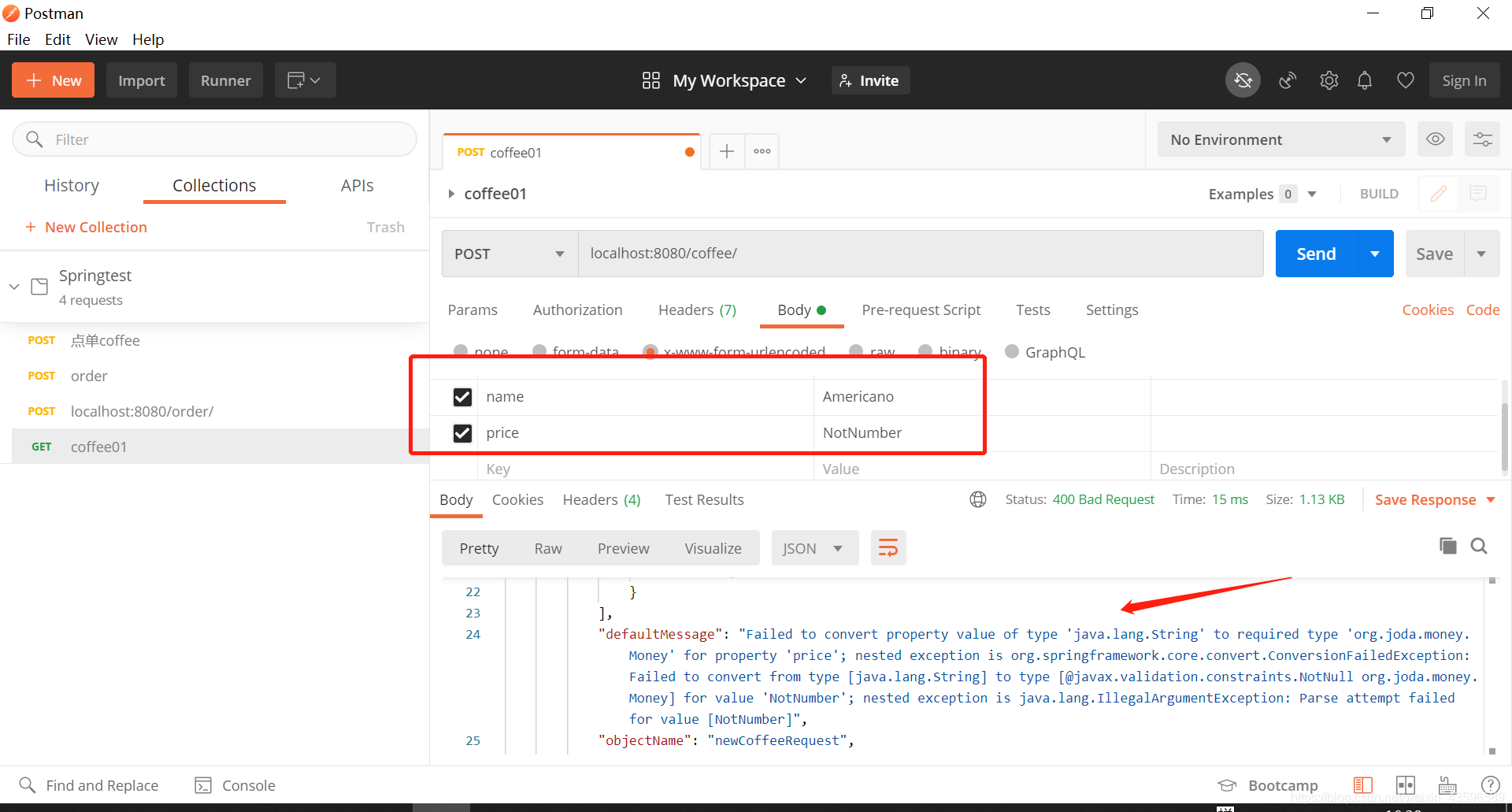Open the File menu
Screen dimensions: 1512x812
19,39
